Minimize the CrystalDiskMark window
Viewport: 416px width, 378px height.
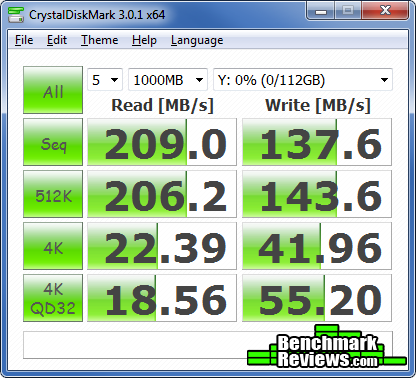click(x=321, y=11)
